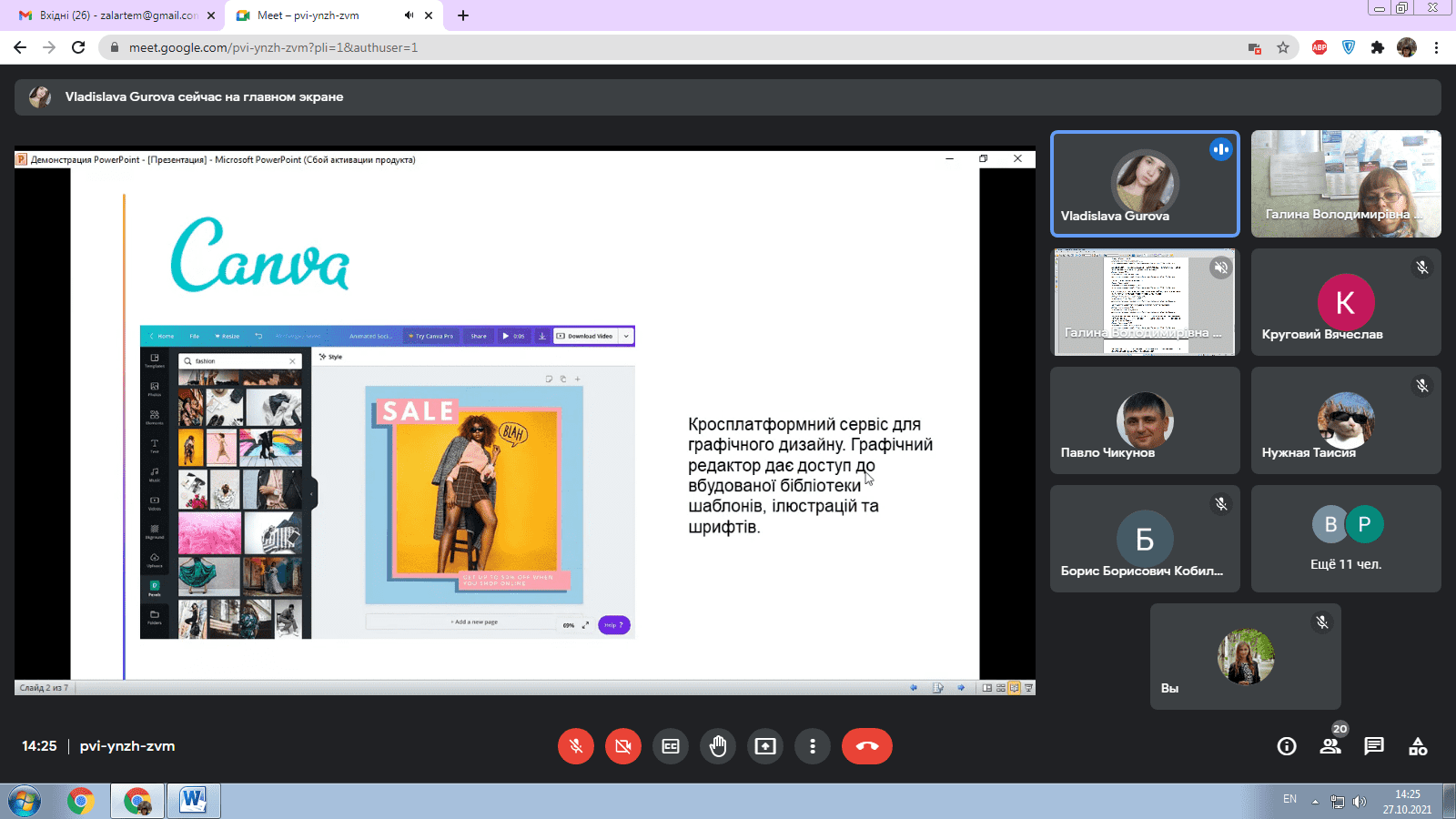1456x819 pixels.
Task: Open volume speaker icon in tray
Action: click(x=1360, y=802)
